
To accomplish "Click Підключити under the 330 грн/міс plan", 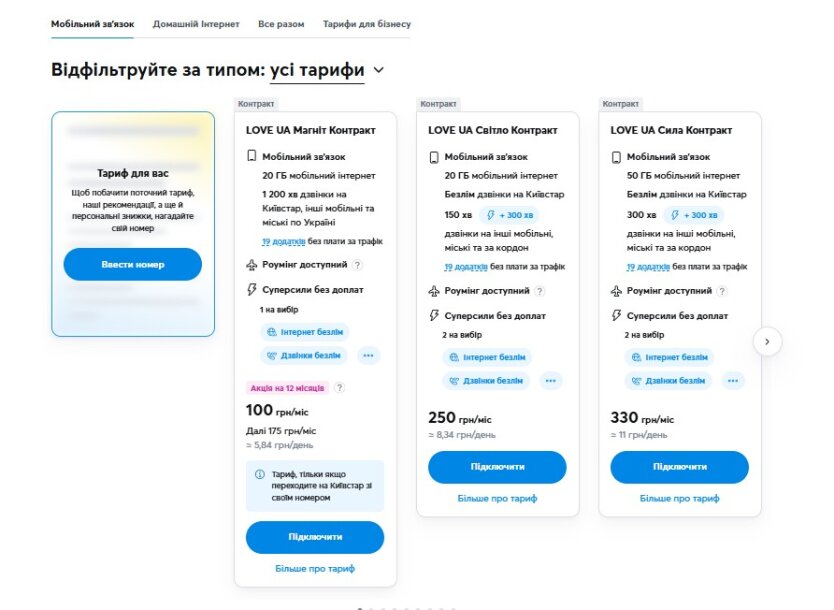I will tap(679, 467).
